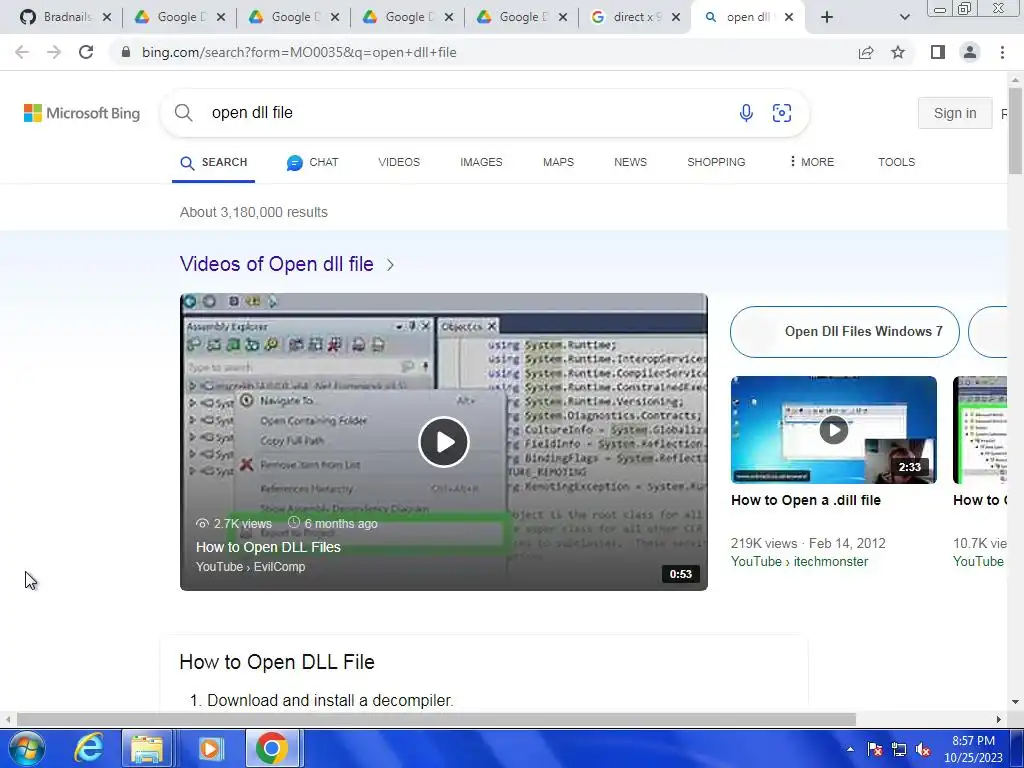The image size is (1024, 768).
Task: Switch to the MAPS tab
Action: click(558, 162)
